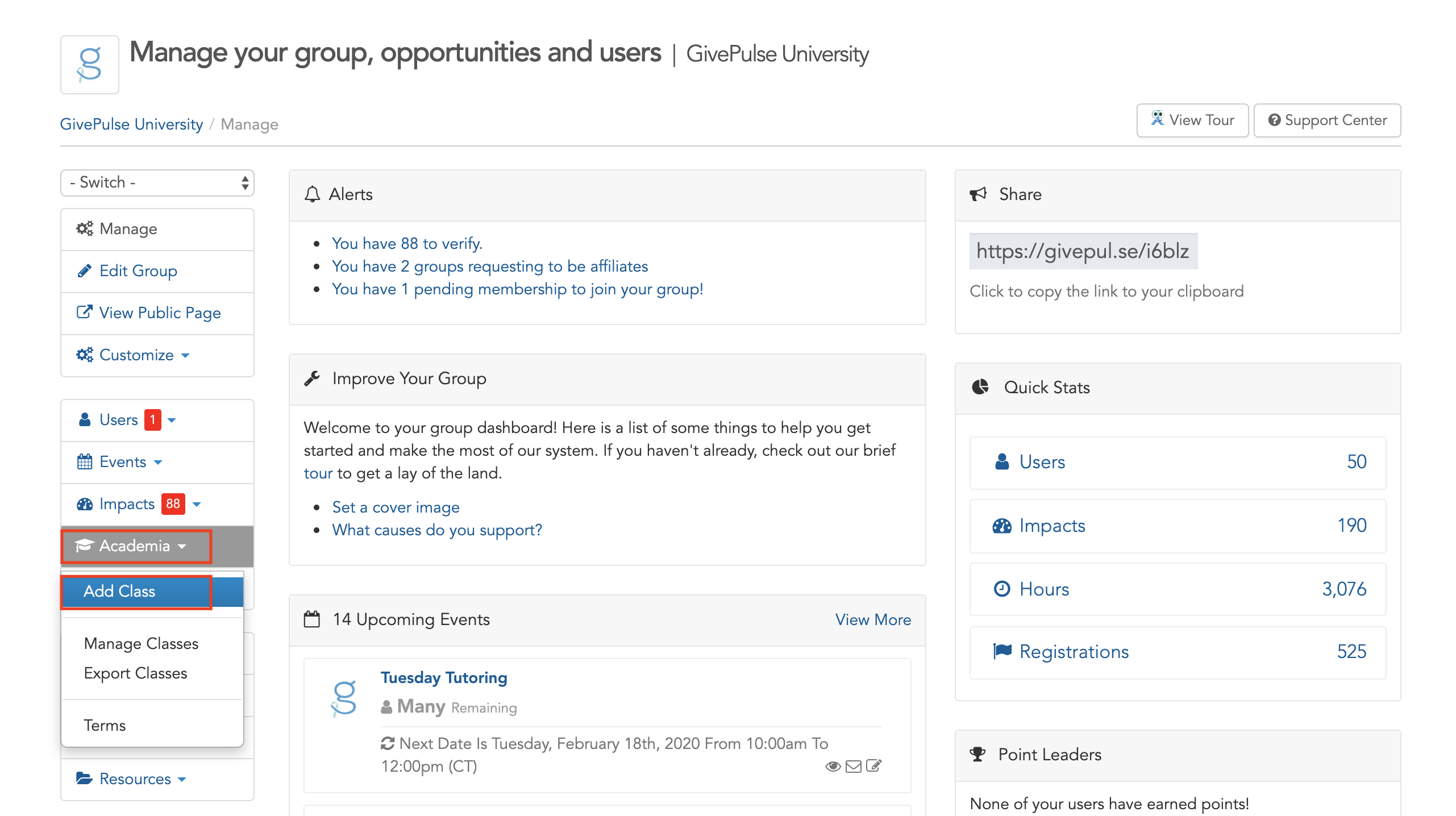
Task: Click the Point Leaders trophy icon
Action: pos(977,754)
